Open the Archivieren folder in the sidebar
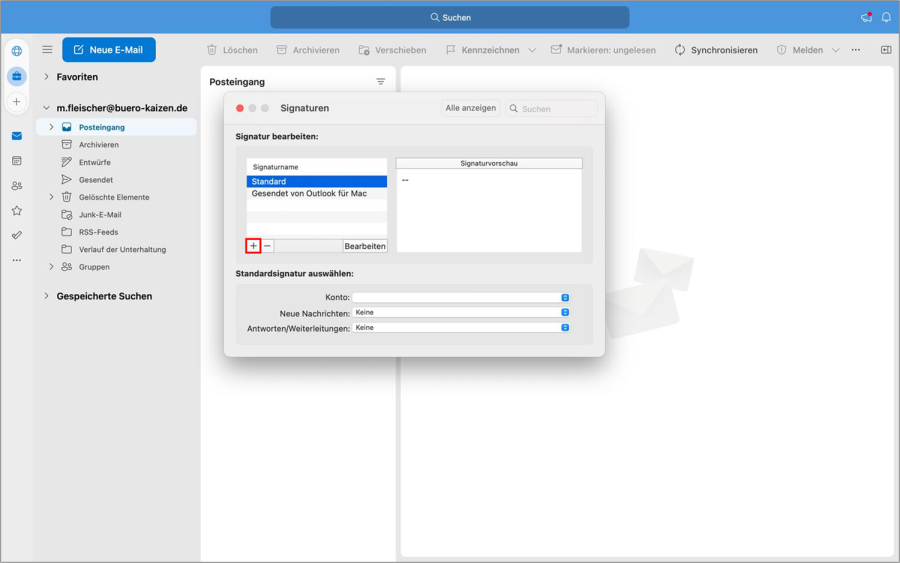Viewport: 900px width, 563px height. coord(99,145)
